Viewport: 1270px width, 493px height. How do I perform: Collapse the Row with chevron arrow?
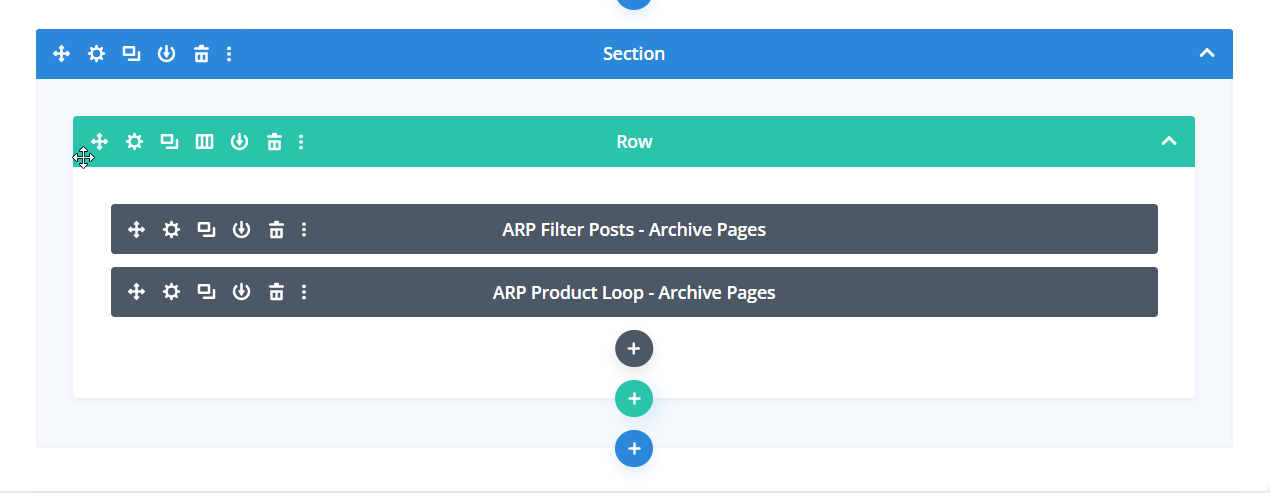(x=1169, y=142)
